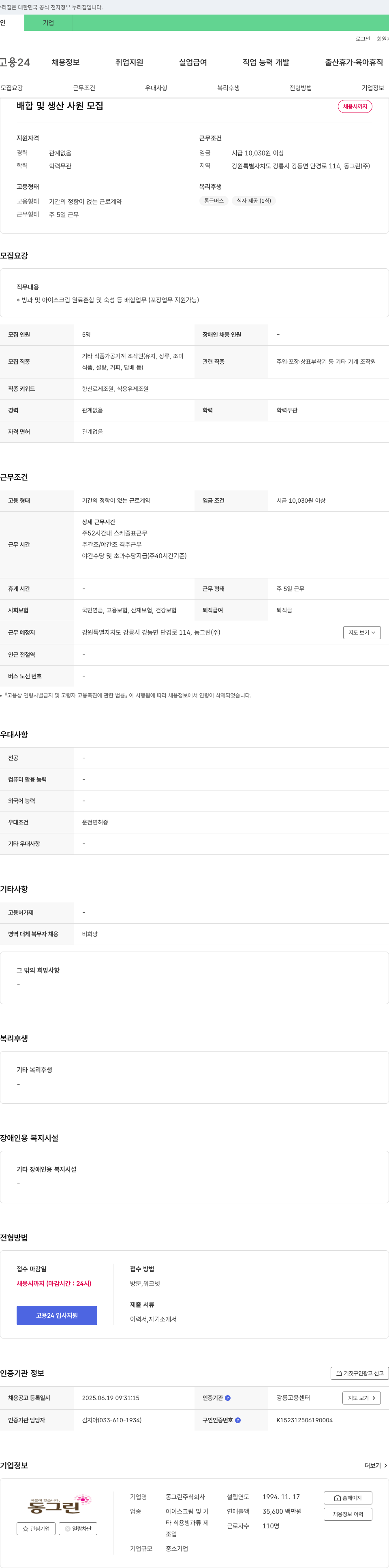This screenshot has height=1568, width=389.
Task: Click 접수 방법 value 방문,워크넷
Action: [x=145, y=1283]
